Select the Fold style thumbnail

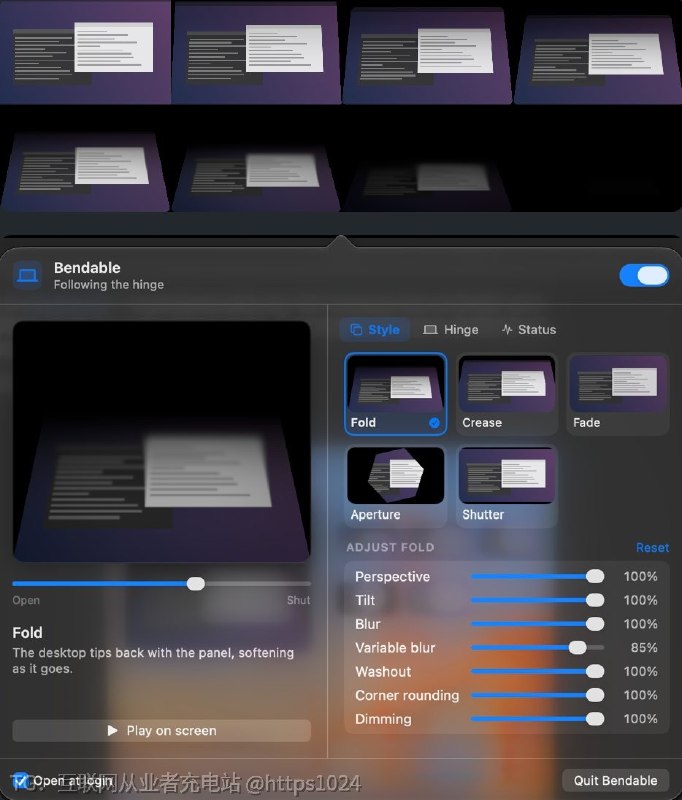pyautogui.click(x=395, y=393)
